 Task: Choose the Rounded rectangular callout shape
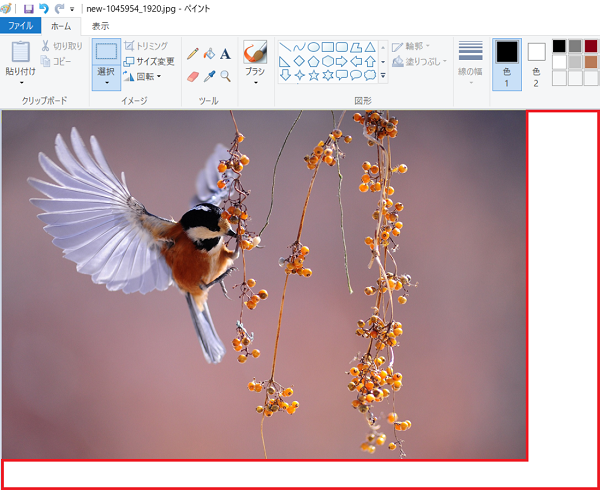[342, 75]
